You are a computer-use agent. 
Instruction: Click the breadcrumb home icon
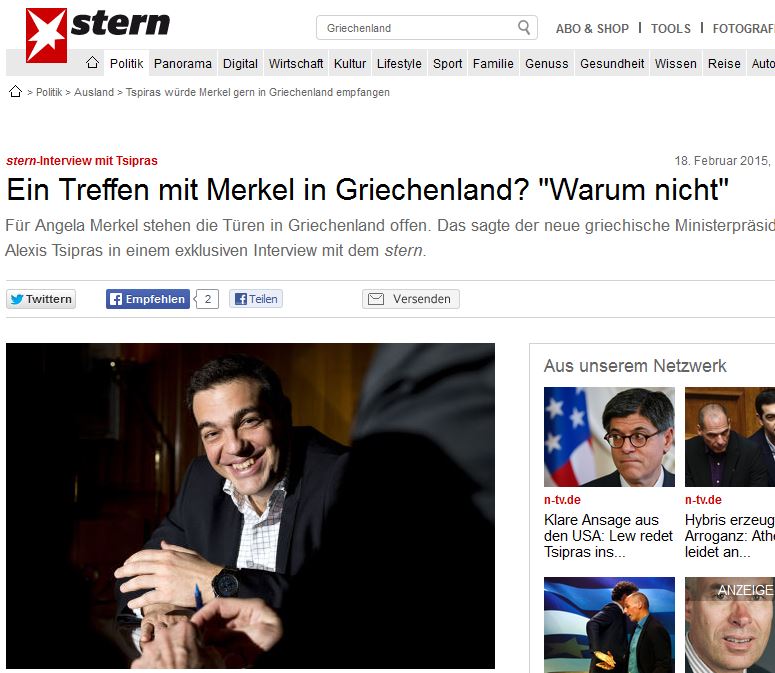(15, 91)
